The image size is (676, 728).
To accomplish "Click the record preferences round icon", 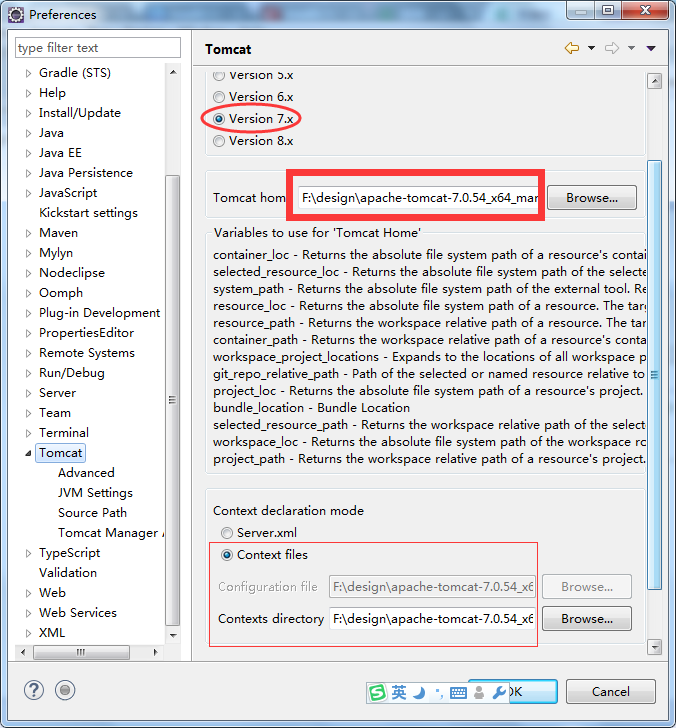I will (65, 690).
